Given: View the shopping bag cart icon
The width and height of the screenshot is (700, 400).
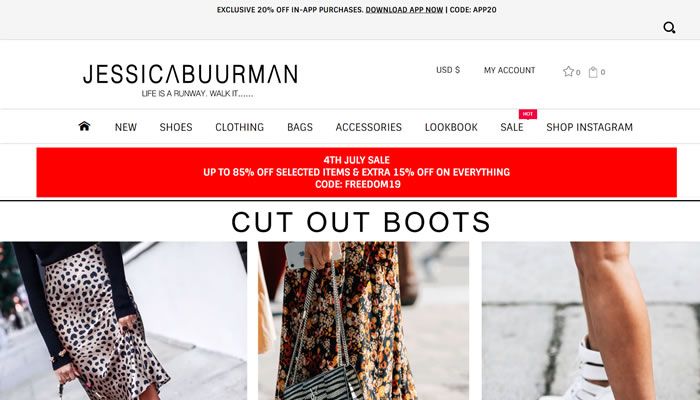Looking at the screenshot, I should coord(593,72).
